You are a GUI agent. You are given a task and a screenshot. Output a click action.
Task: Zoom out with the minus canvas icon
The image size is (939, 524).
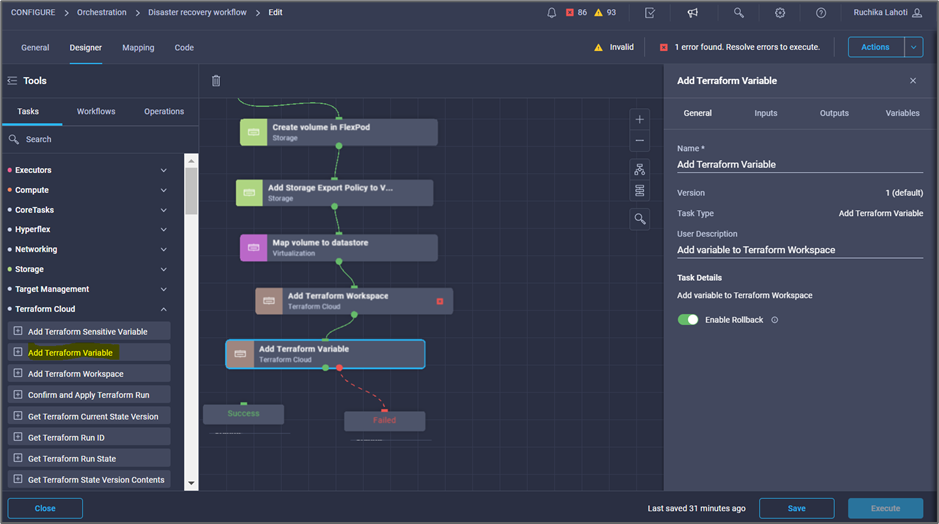(640, 140)
